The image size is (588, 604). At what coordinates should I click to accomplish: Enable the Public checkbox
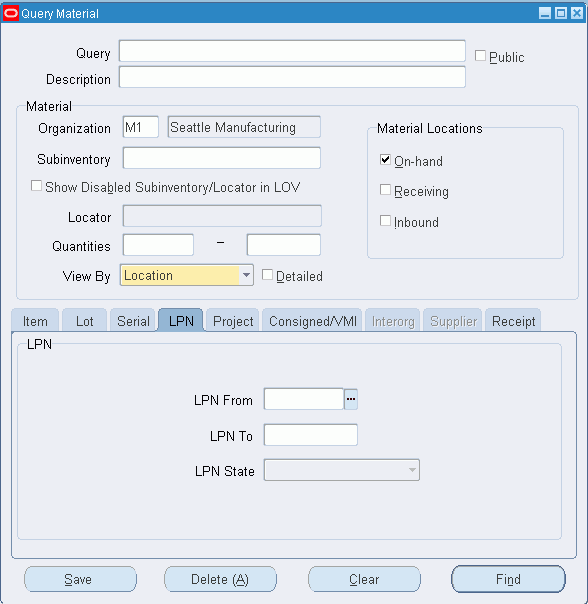pyautogui.click(x=480, y=55)
